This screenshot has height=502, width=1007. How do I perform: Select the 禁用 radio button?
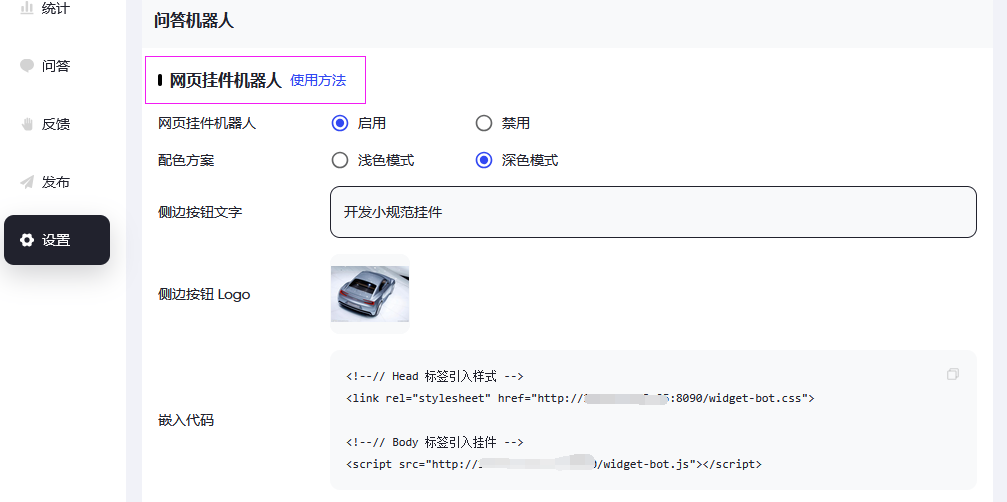pyautogui.click(x=484, y=123)
